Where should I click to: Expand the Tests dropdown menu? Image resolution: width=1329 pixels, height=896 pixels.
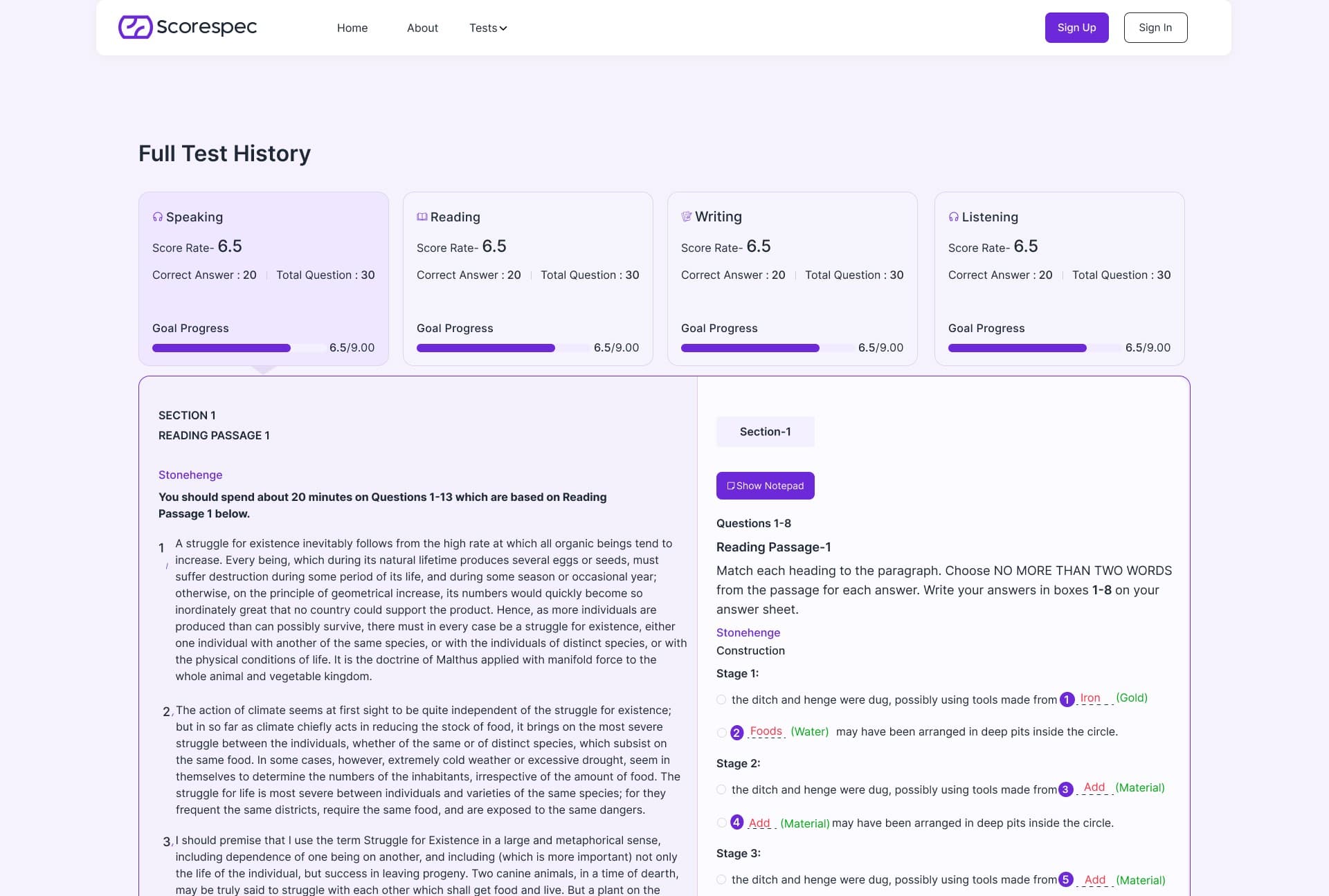pos(488,28)
